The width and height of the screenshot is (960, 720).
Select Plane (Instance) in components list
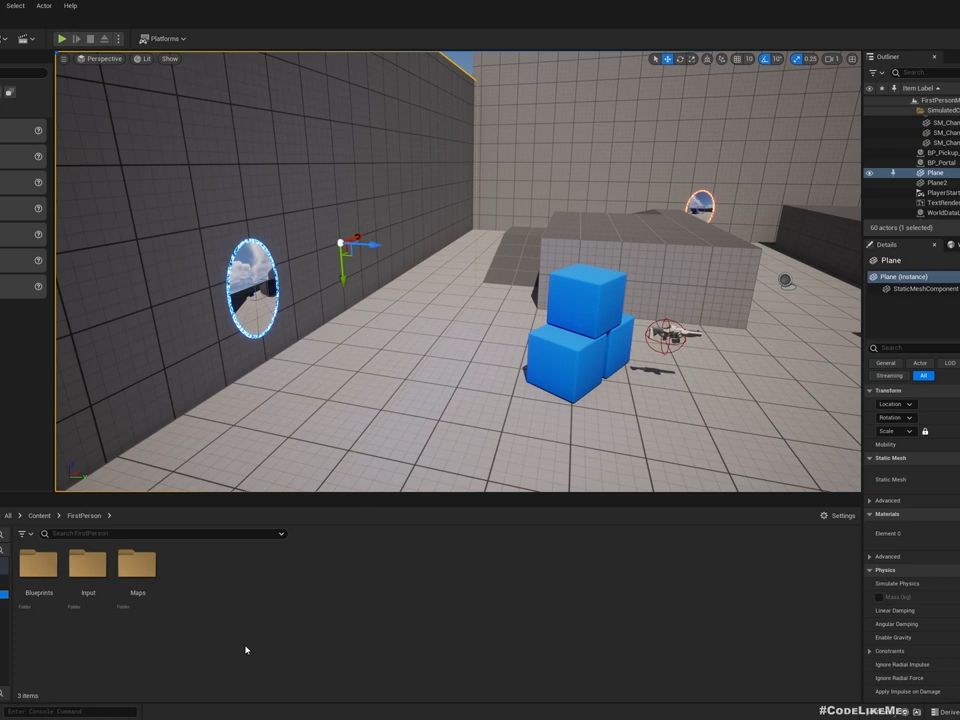click(913, 277)
